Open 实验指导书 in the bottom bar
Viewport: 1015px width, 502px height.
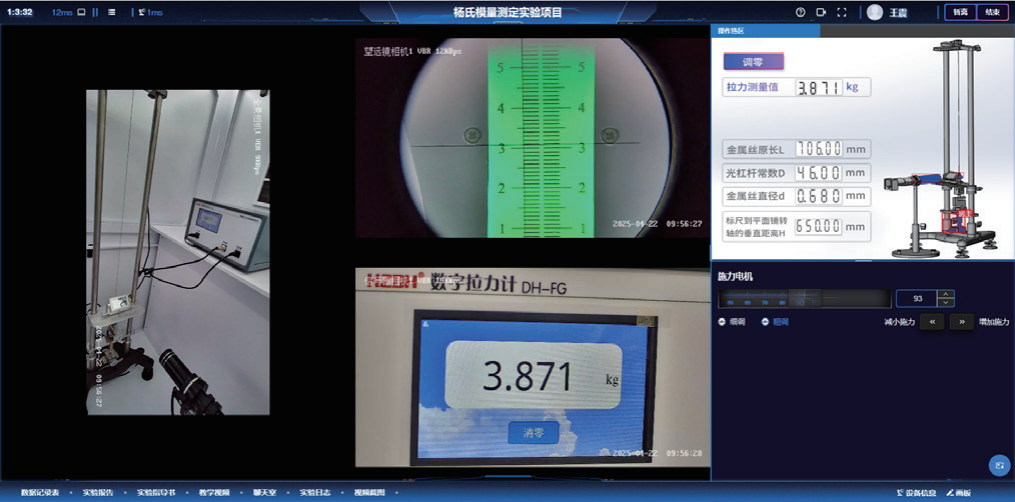[x=156, y=492]
